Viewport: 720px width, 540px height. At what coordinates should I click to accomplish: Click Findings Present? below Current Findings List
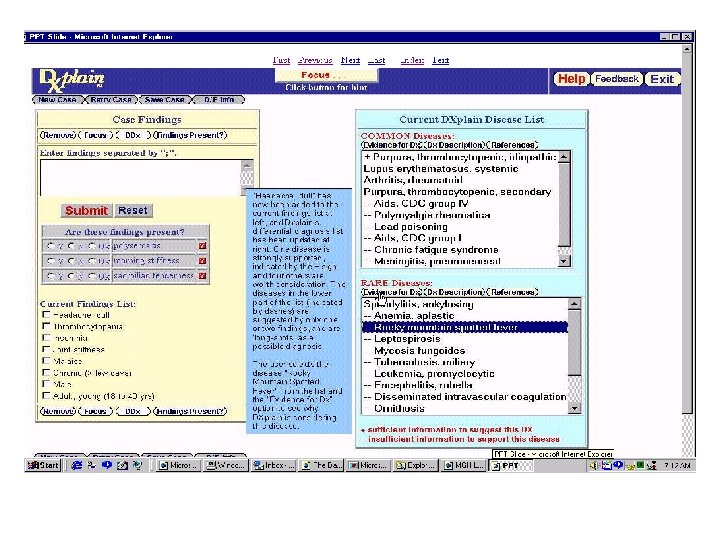(x=190, y=411)
